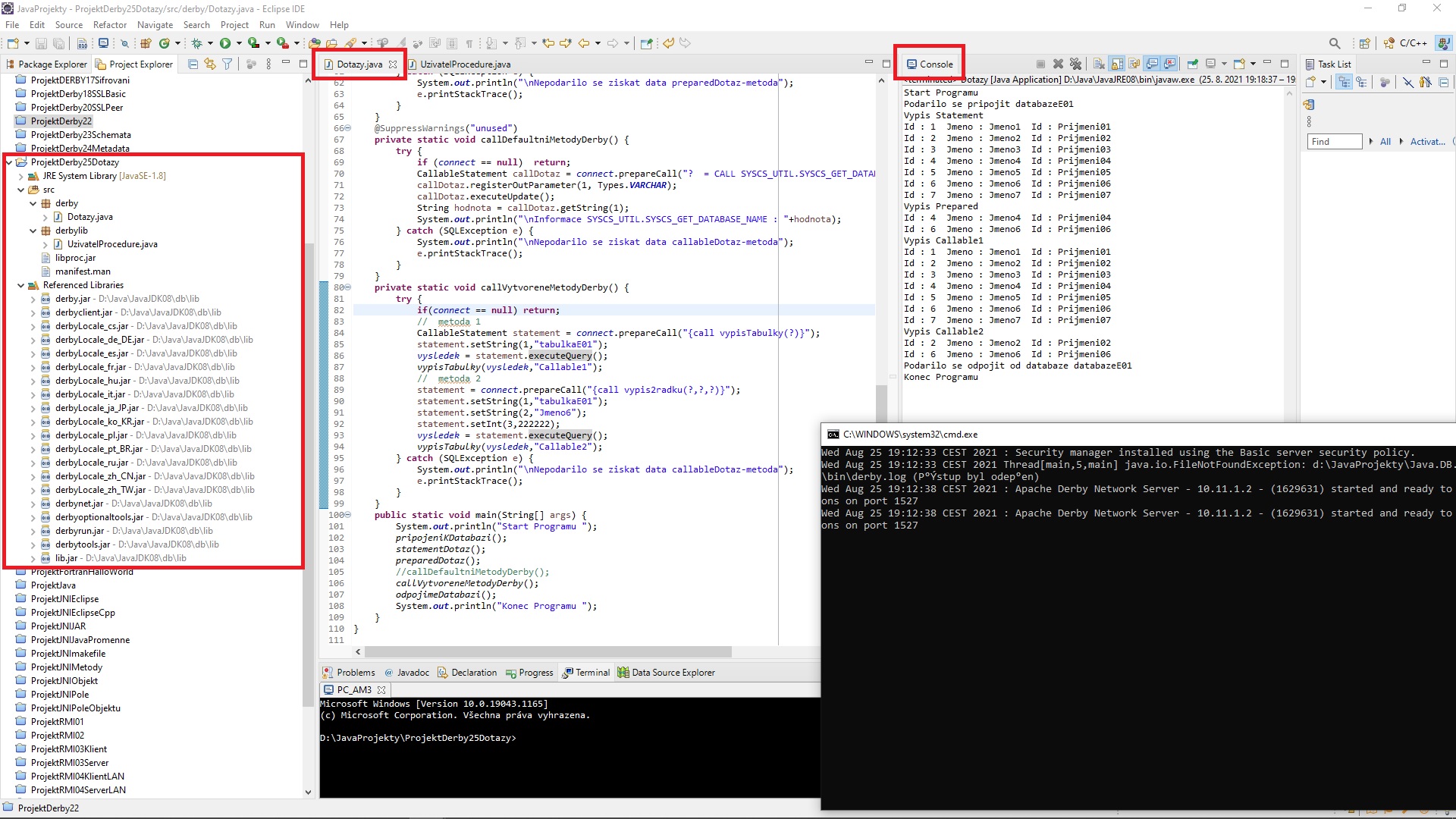Toggle Link with Editor in Project Explorer
Screen dimensions: 1456x819
[209, 64]
